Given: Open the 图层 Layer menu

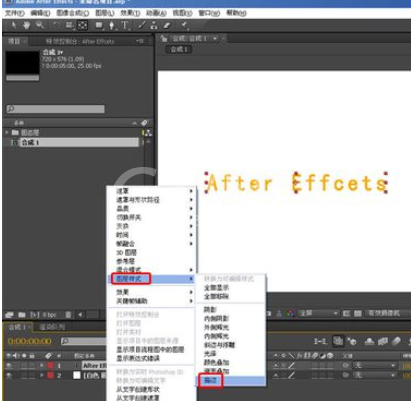Looking at the screenshot, I should [105, 13].
